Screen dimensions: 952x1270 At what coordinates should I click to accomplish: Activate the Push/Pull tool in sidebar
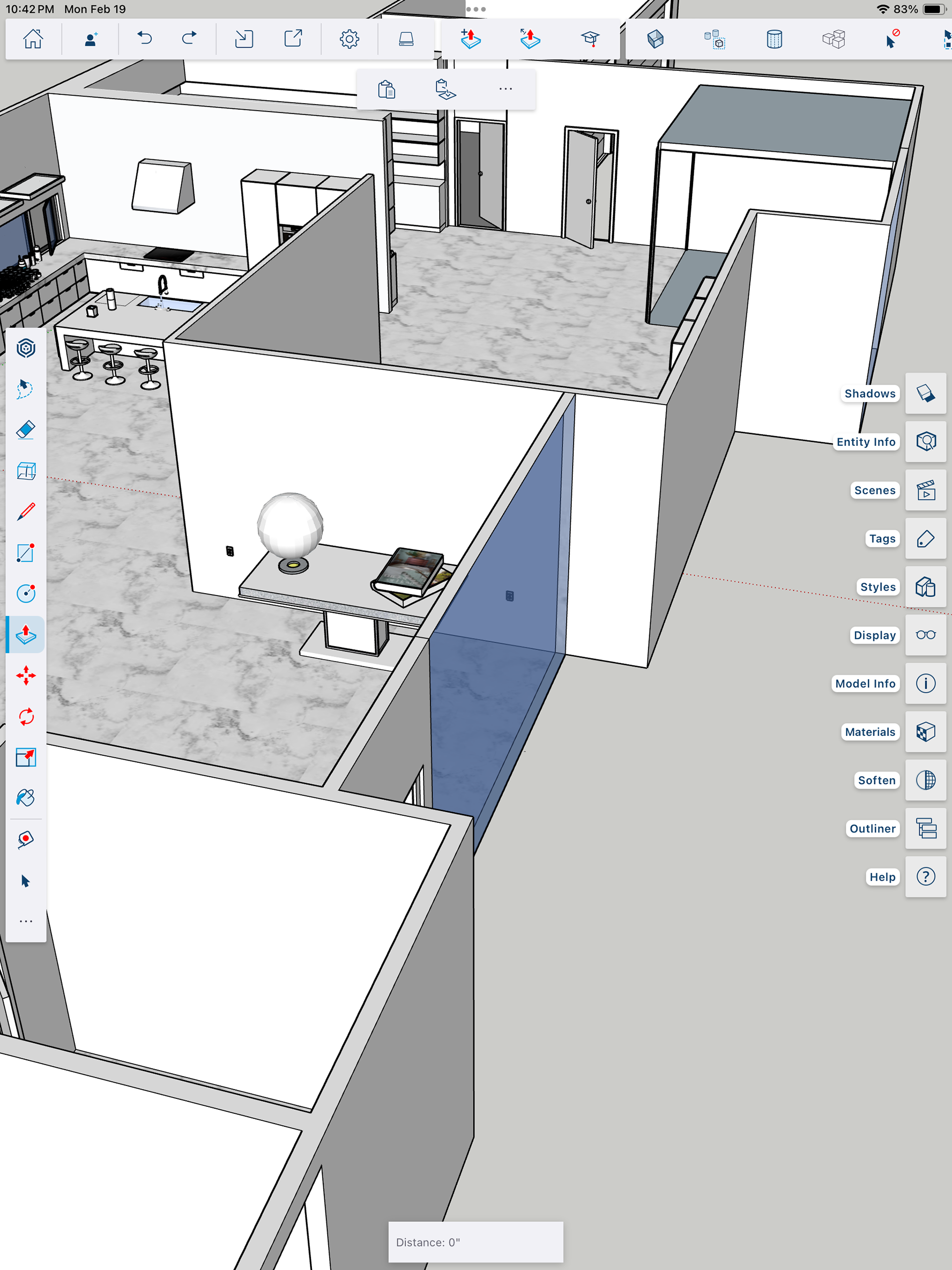pyautogui.click(x=26, y=634)
